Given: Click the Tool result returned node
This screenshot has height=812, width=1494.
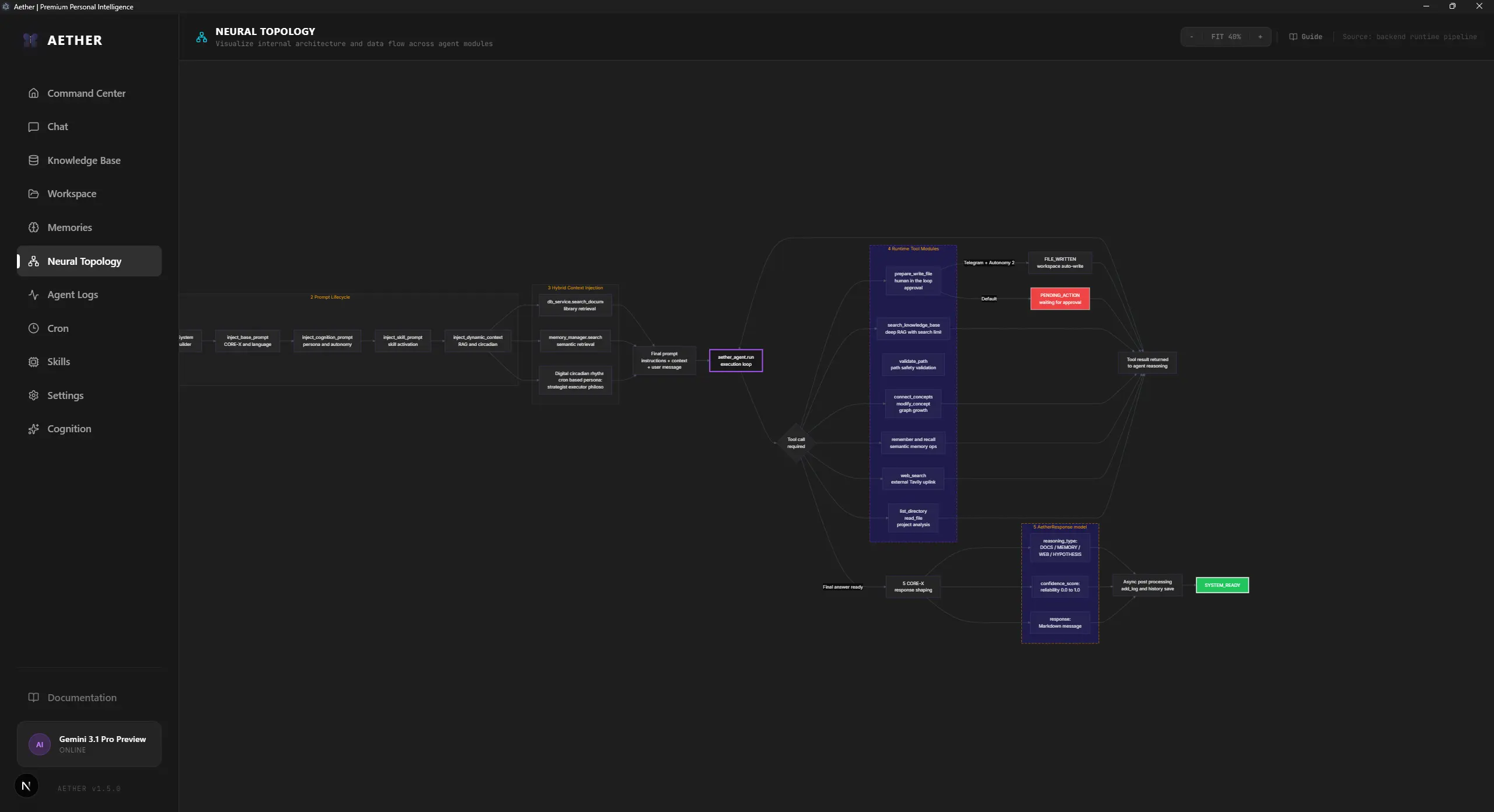Looking at the screenshot, I should tap(1147, 363).
